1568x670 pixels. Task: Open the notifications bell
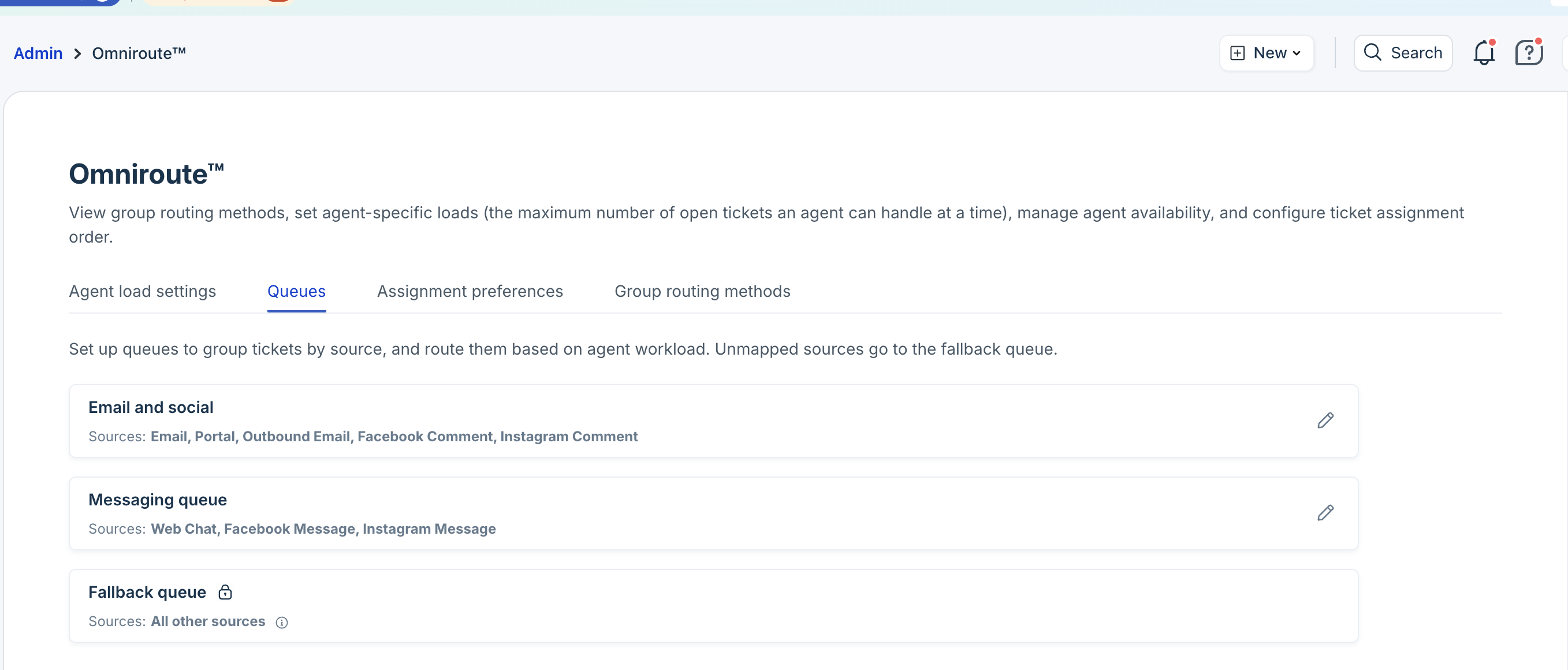(1483, 54)
